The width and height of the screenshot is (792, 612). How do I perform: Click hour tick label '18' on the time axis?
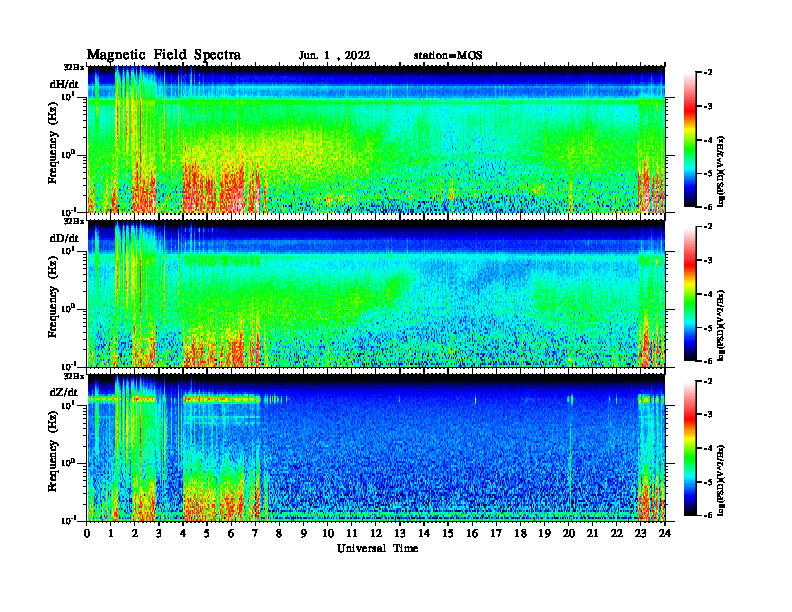[x=520, y=533]
